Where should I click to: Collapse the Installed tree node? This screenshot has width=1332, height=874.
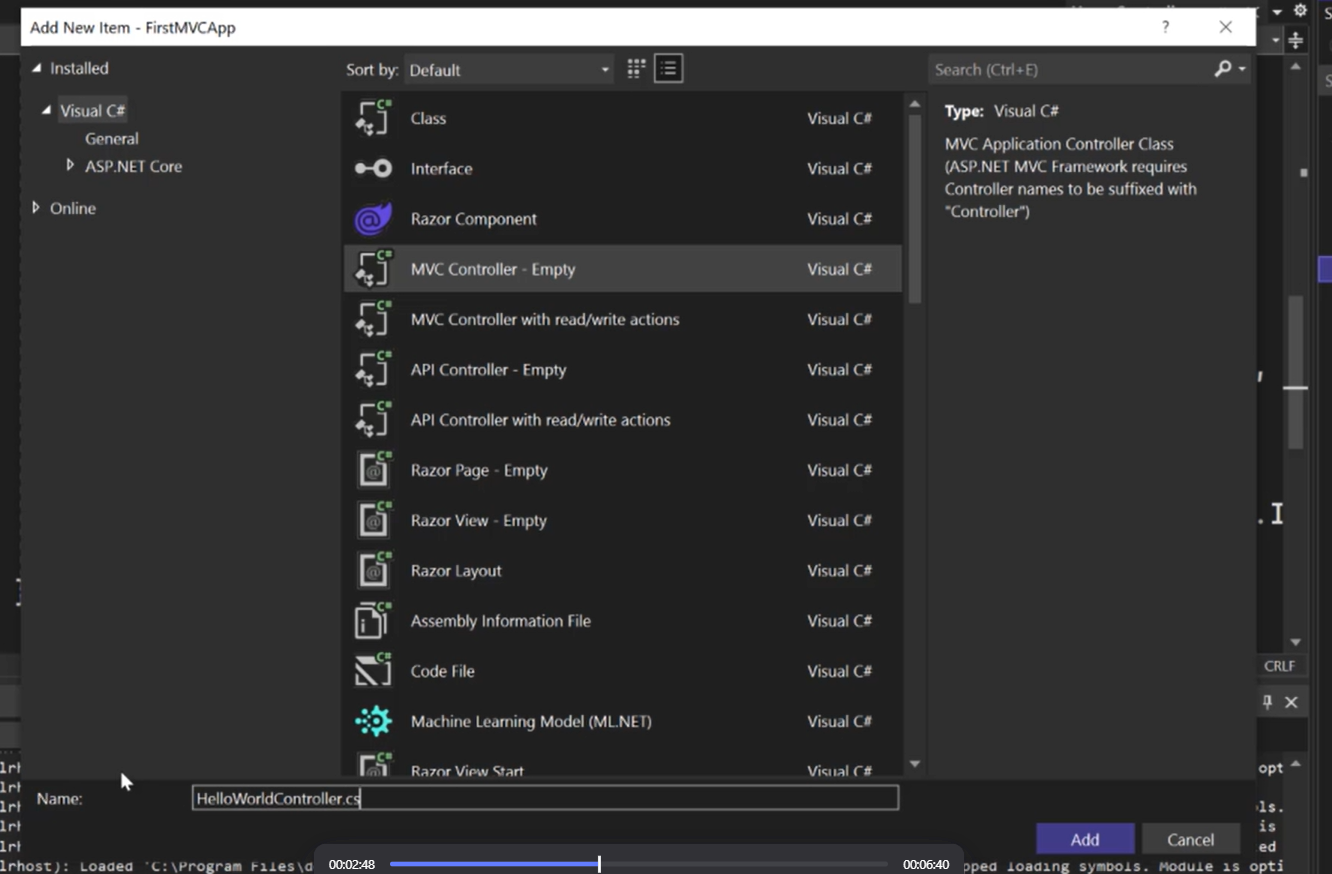(36, 68)
